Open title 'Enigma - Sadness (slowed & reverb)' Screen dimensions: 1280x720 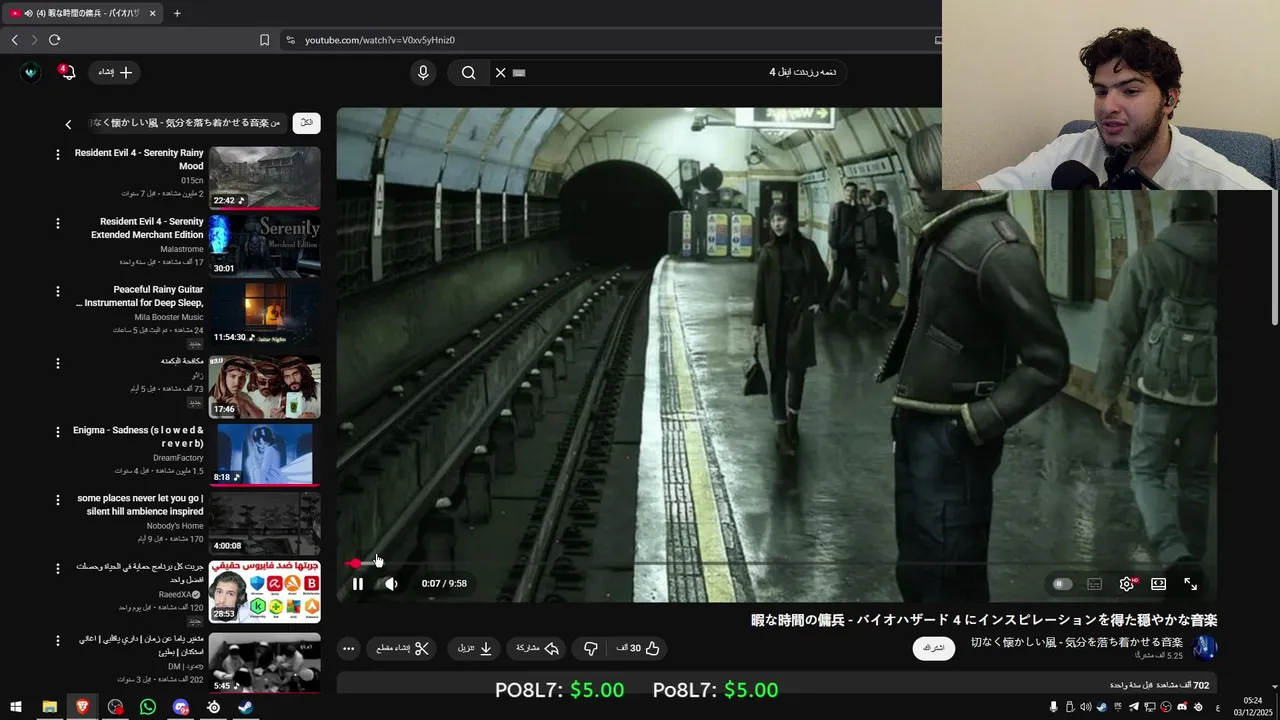[x=138, y=437]
